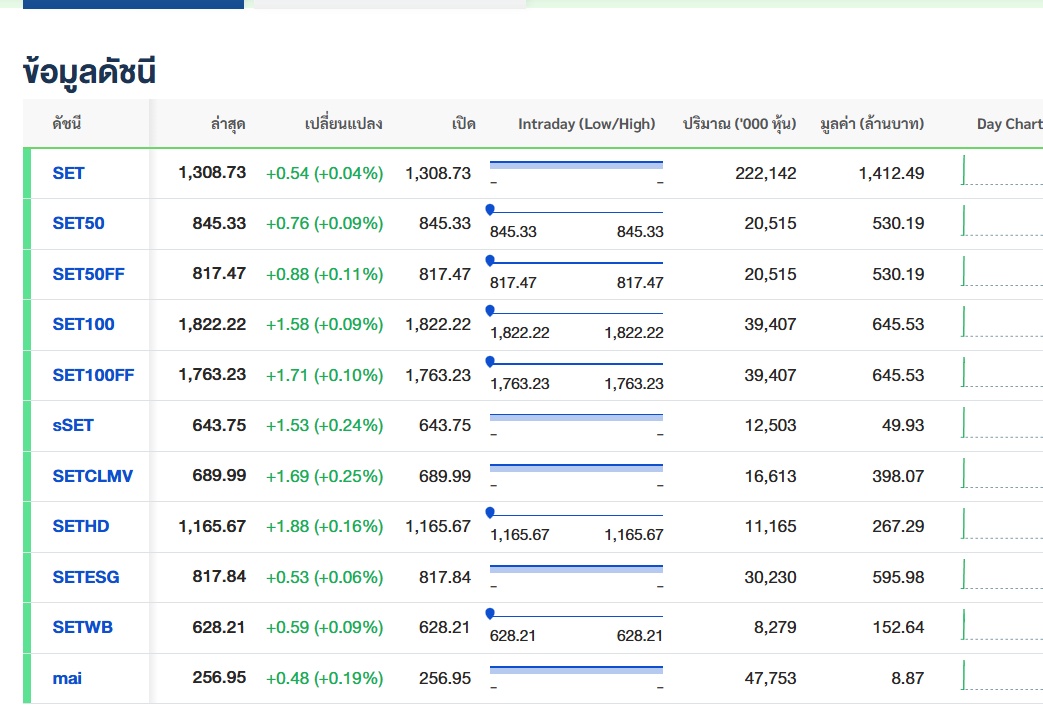Viewport: 1043px width, 708px height.
Task: Select the SETHD index link
Action: point(81,526)
